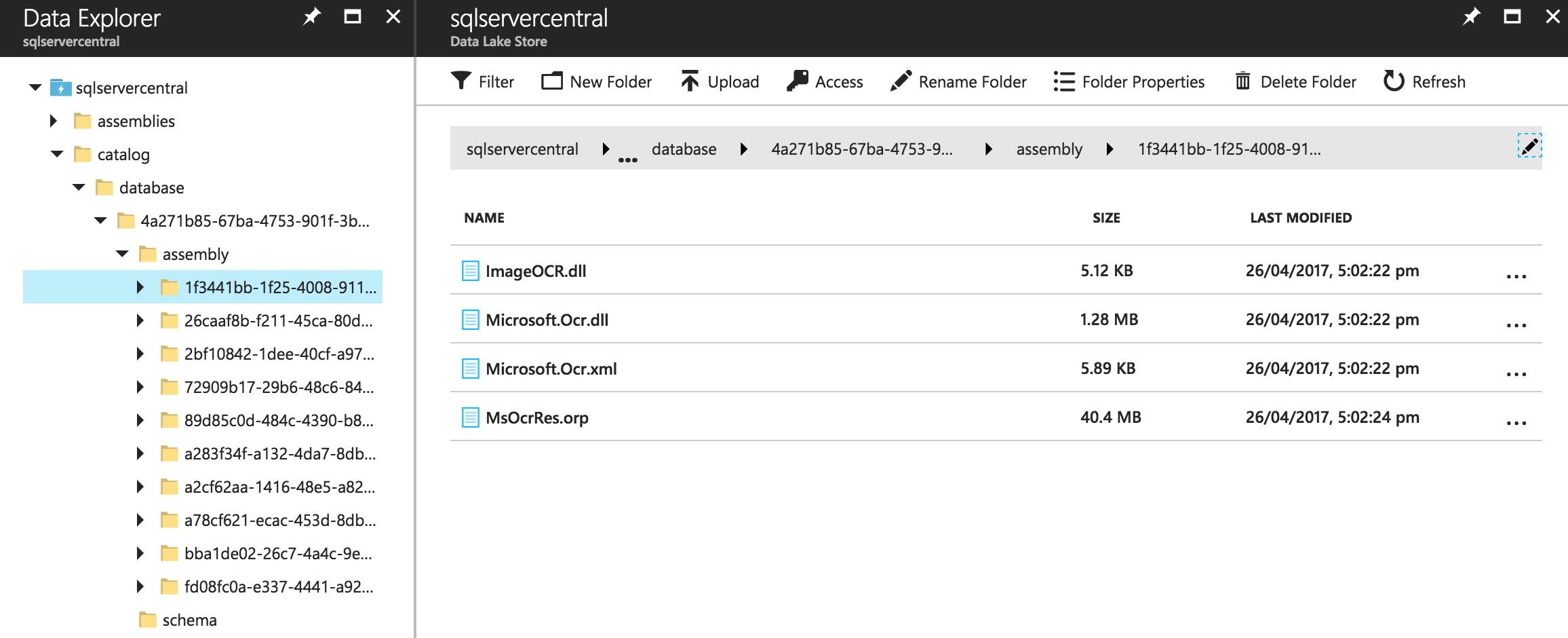Click Rename Folder pencil icon

click(901, 81)
